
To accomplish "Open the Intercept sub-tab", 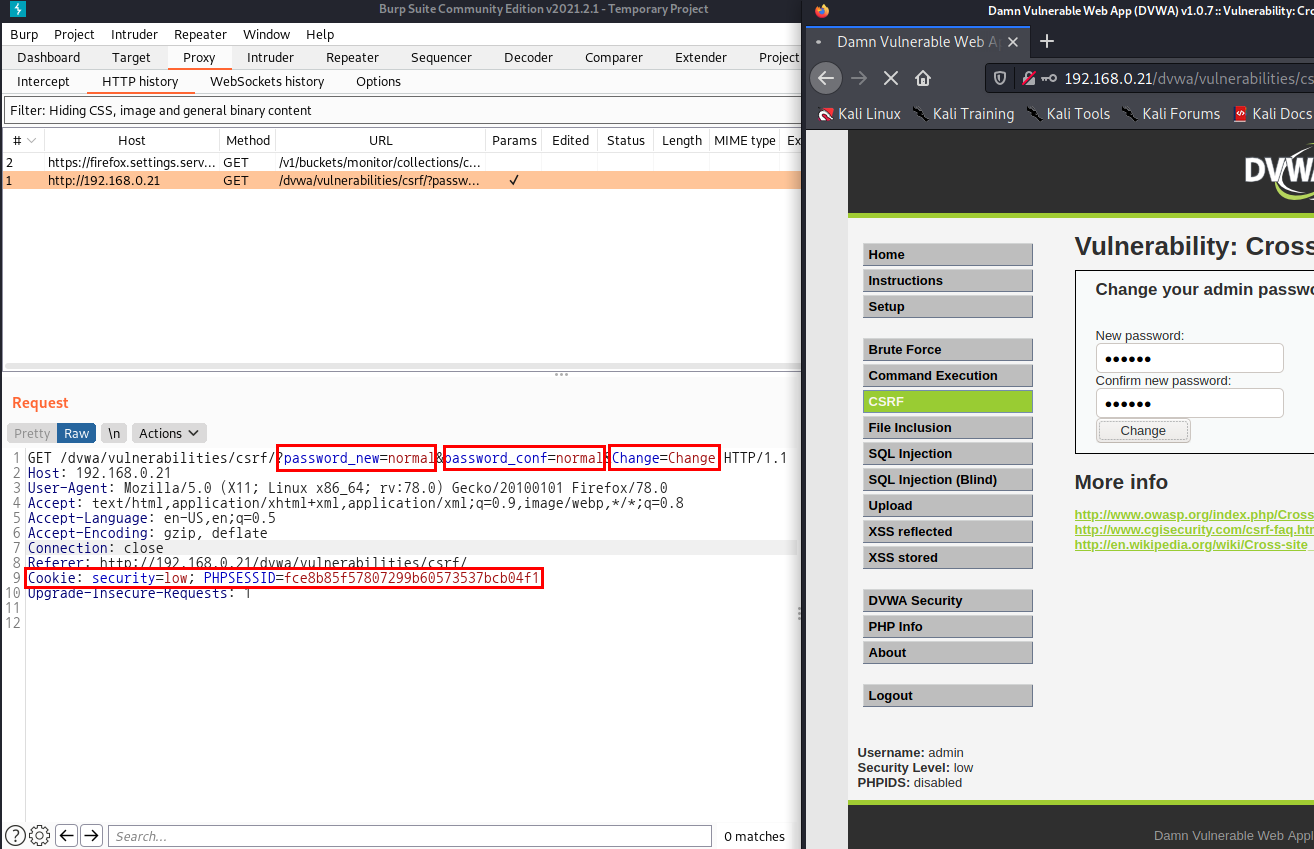I will pos(43,81).
